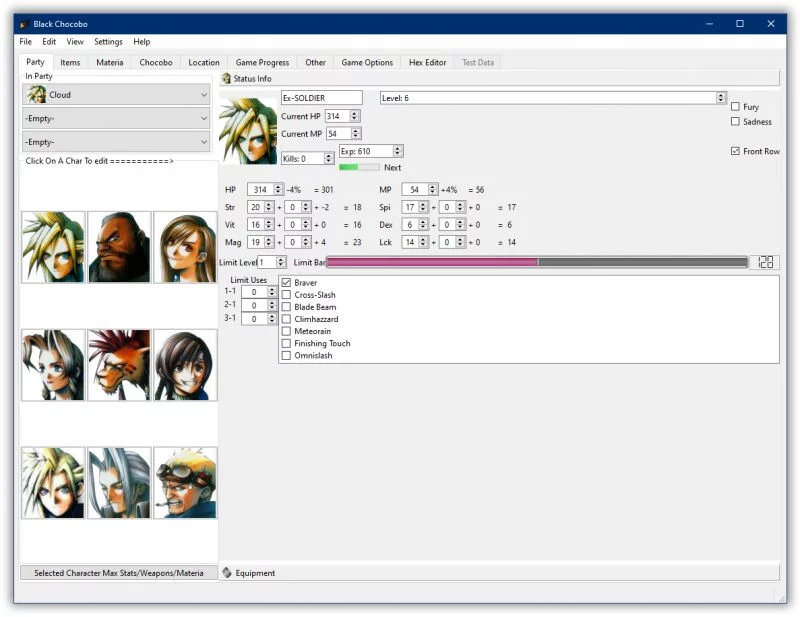Check the Blade Beam limit checkbox
The image size is (800, 617).
point(286,307)
